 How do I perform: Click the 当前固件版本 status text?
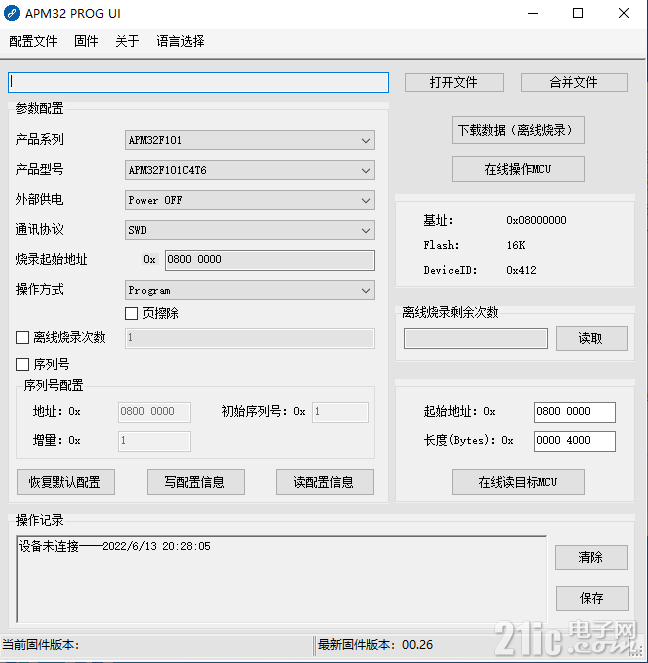click(41, 645)
